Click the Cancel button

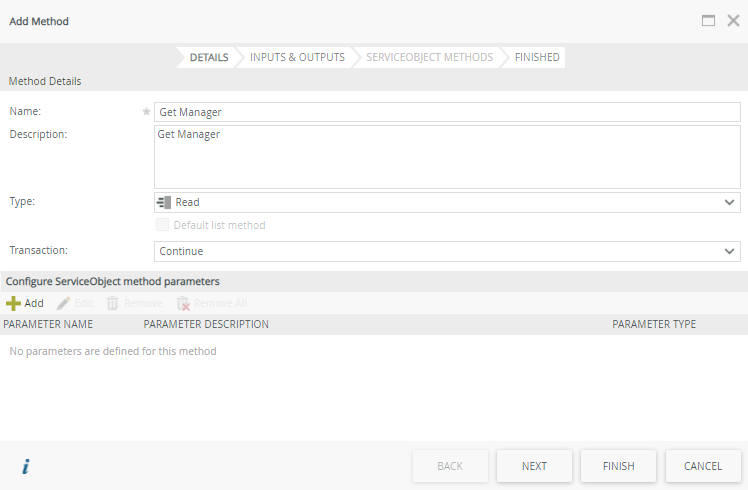pos(703,466)
